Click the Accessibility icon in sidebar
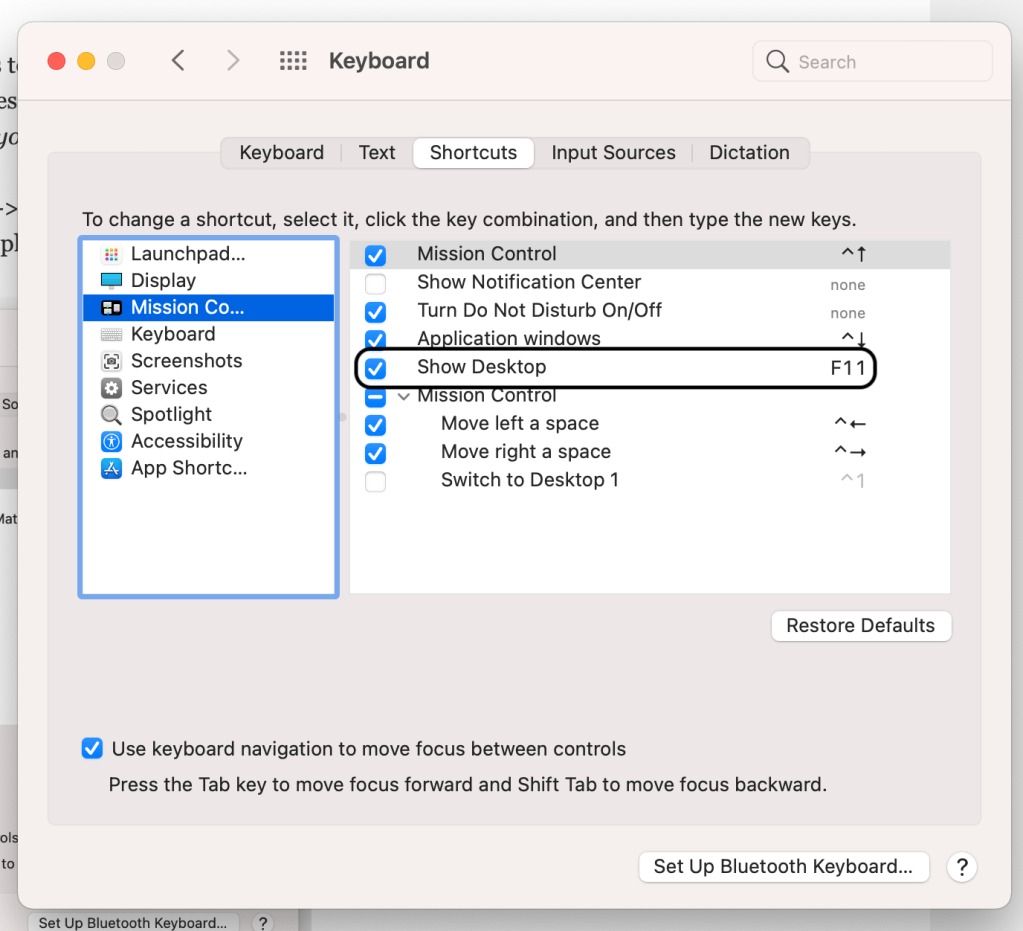Image resolution: width=1023 pixels, height=931 pixels. click(112, 441)
